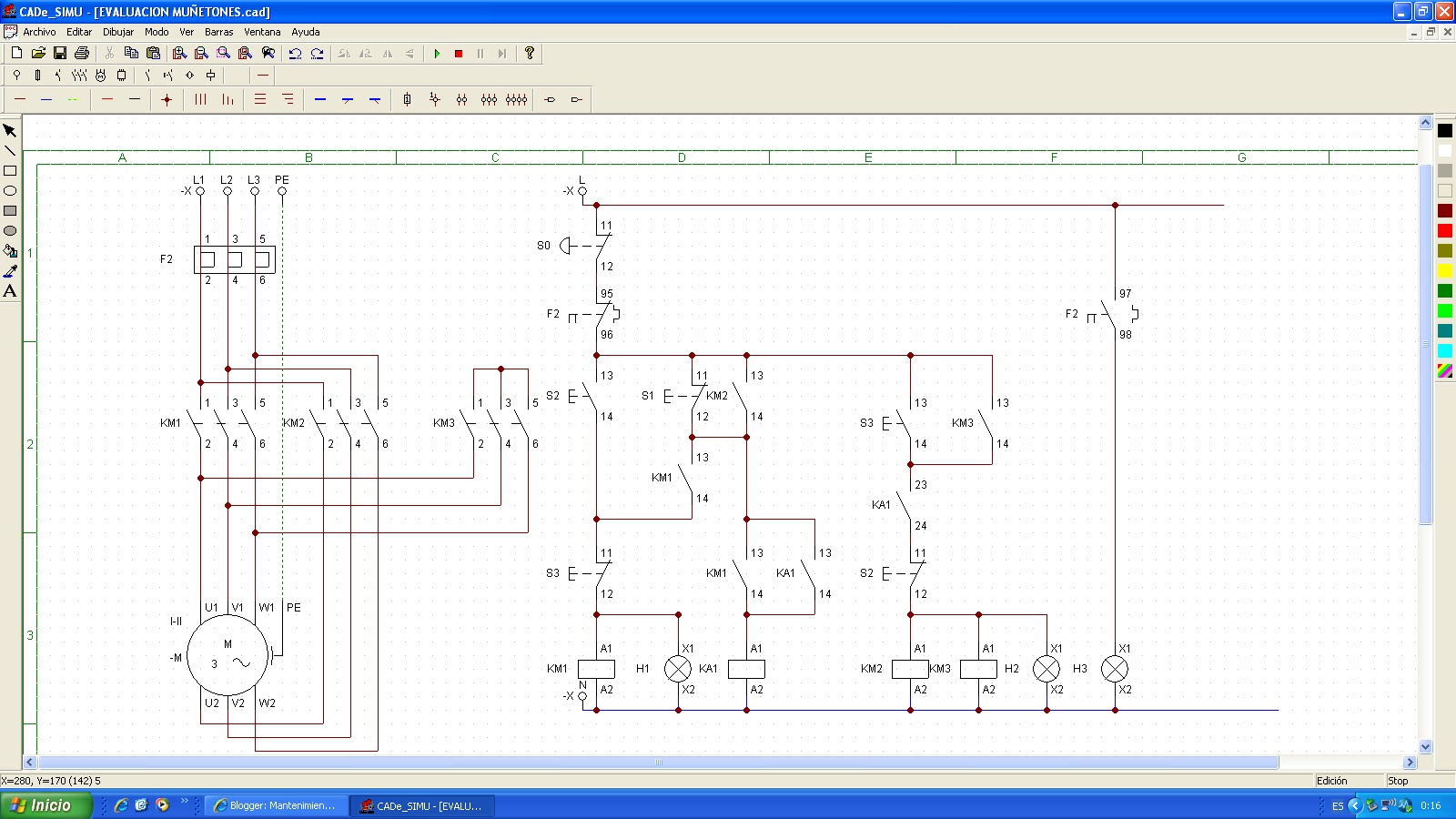Open help with yellow question mark icon
This screenshot has width=1456, height=819.
[530, 54]
